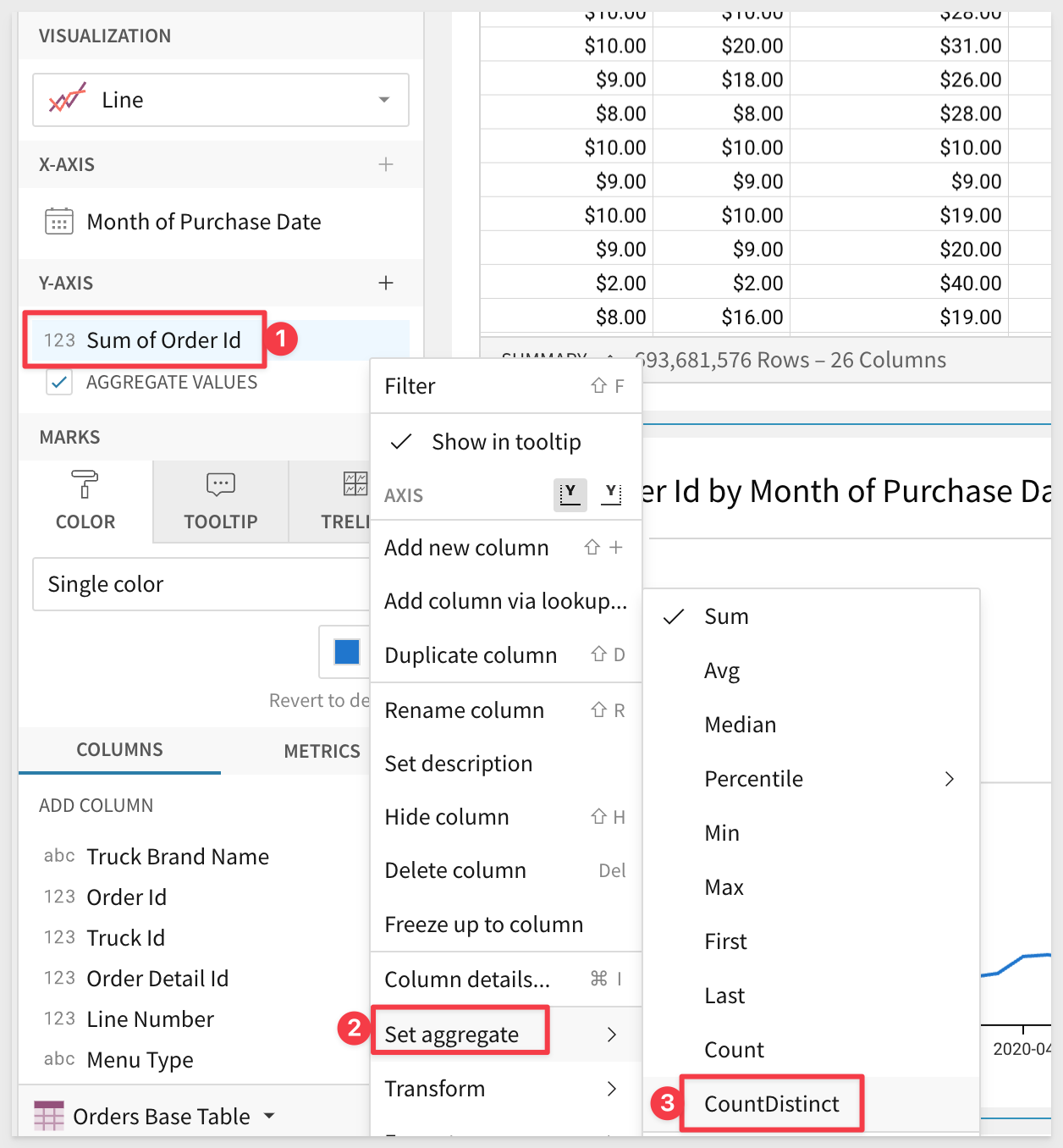1063x1148 pixels.
Task: Choose CountDistinct from aggregate list
Action: point(771,1104)
